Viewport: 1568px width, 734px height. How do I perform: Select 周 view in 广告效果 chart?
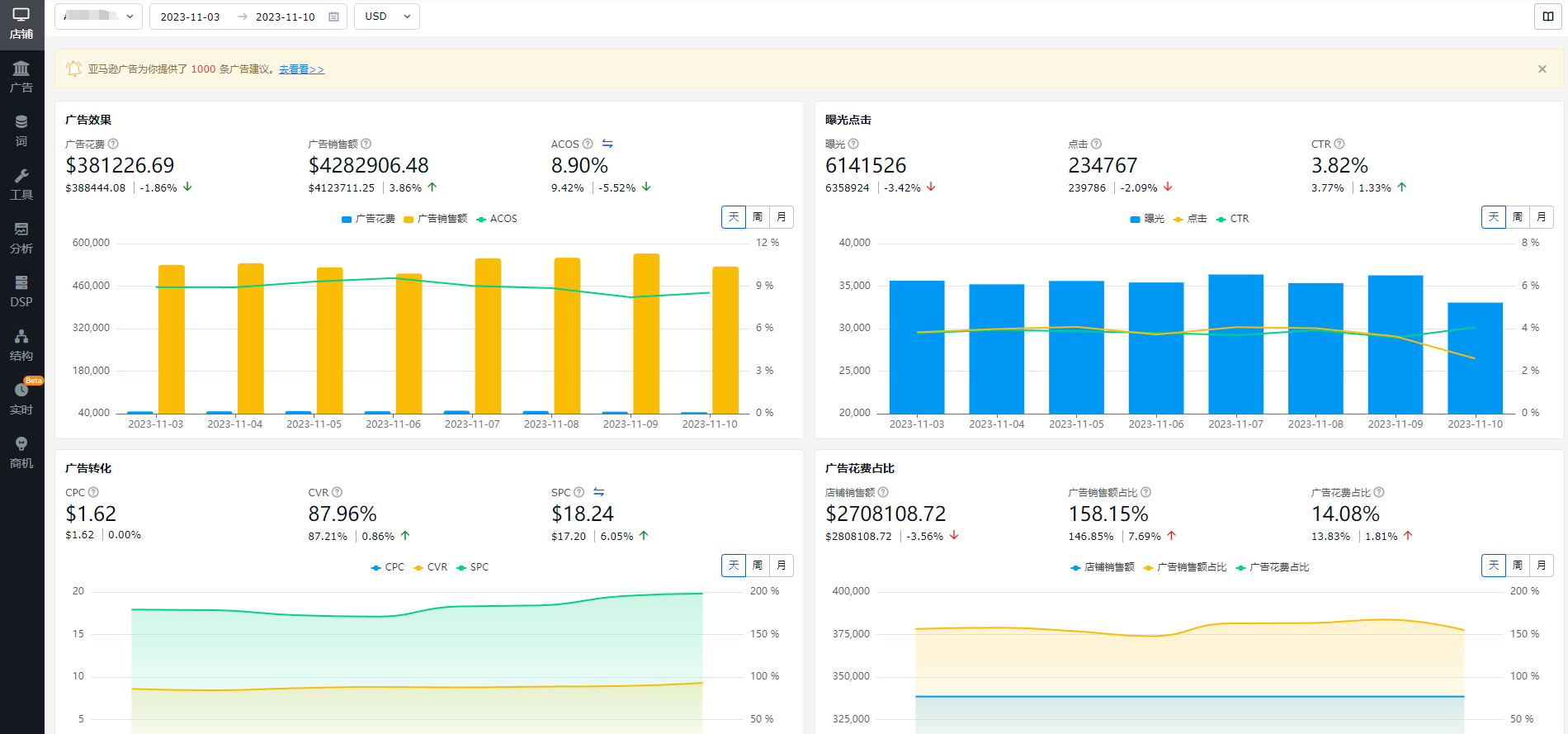tap(758, 217)
